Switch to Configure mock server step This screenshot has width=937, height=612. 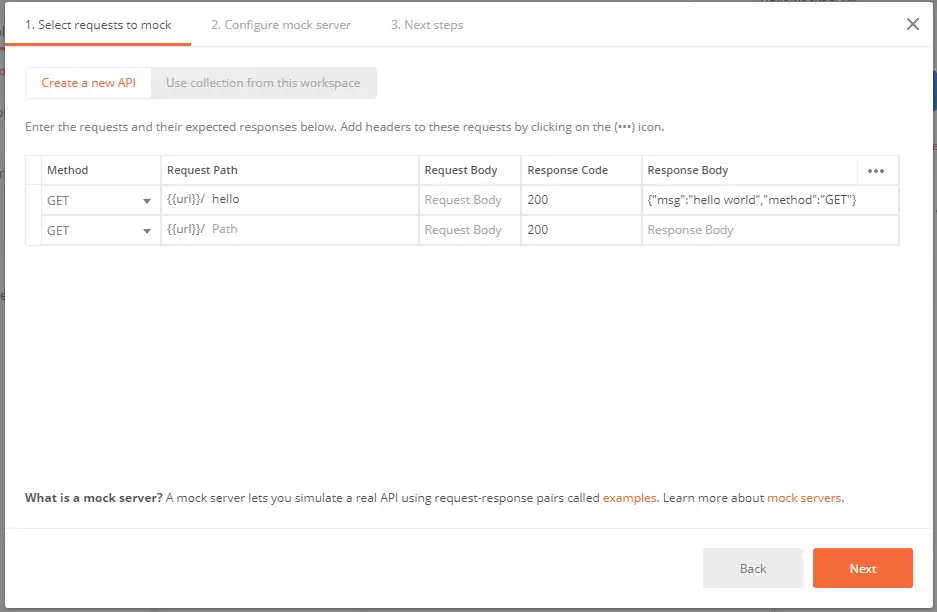(280, 25)
